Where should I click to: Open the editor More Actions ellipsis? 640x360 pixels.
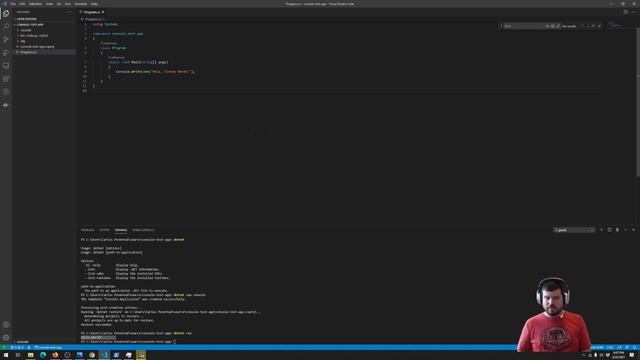tap(633, 12)
